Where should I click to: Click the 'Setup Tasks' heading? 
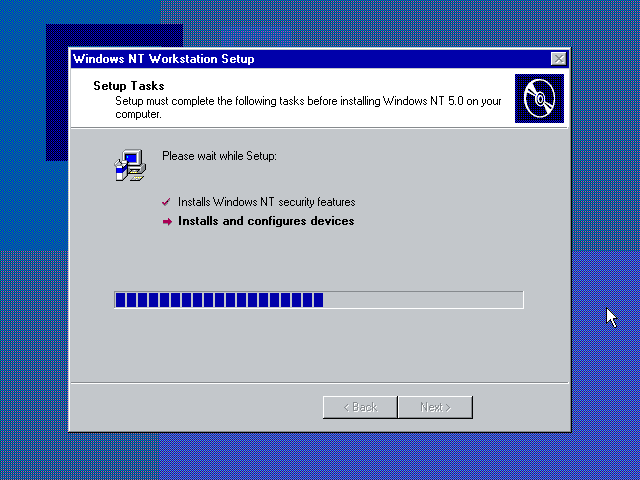129,86
